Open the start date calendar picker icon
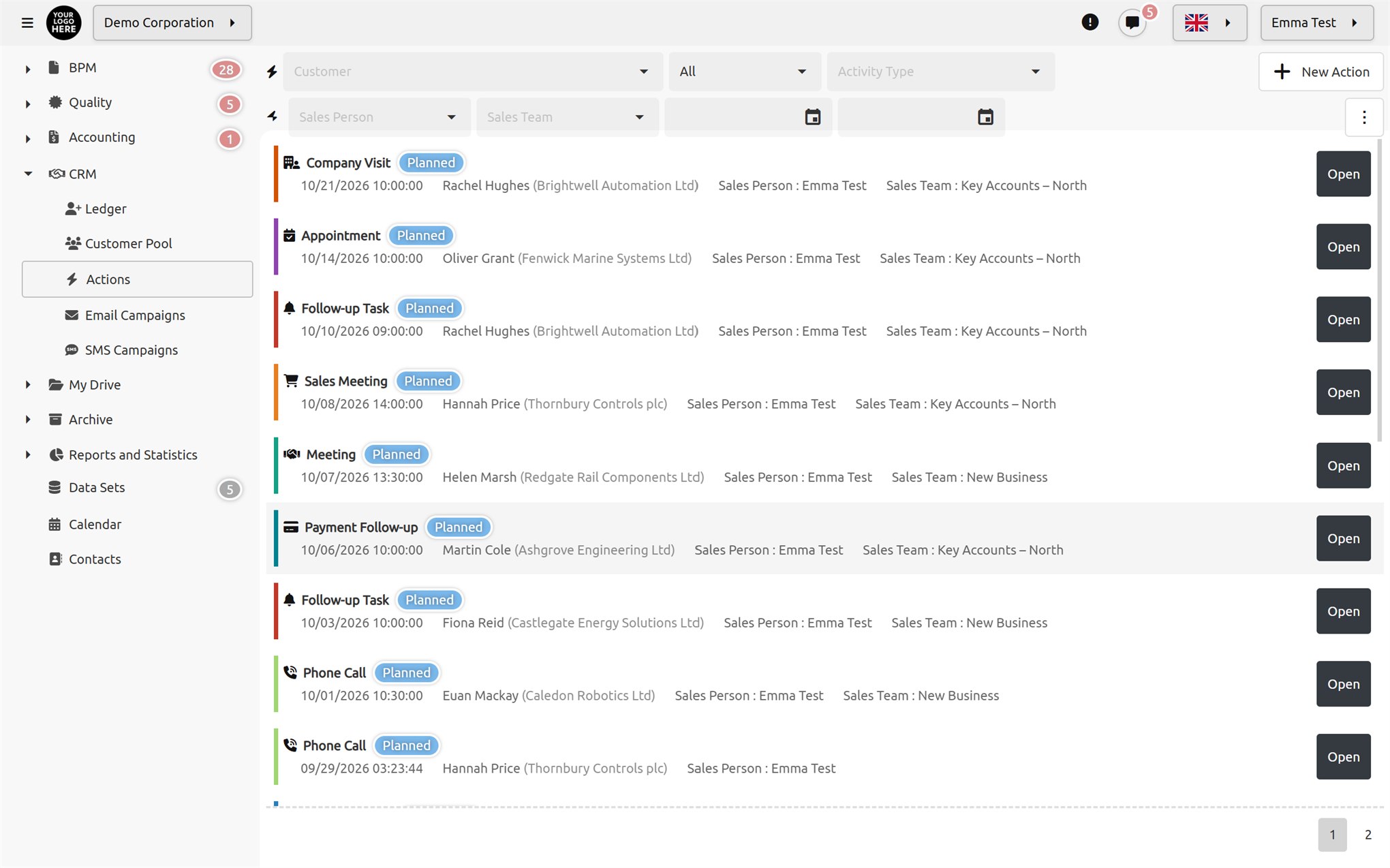The width and height of the screenshot is (1390, 868). 812,117
